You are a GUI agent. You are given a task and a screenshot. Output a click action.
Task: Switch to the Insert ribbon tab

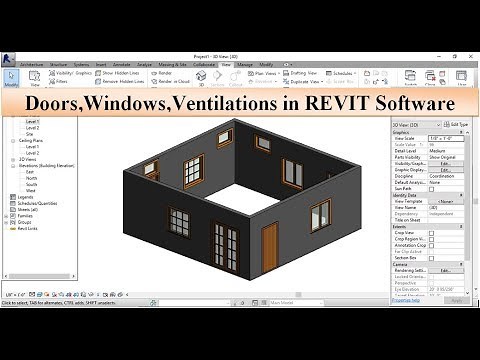101,64
